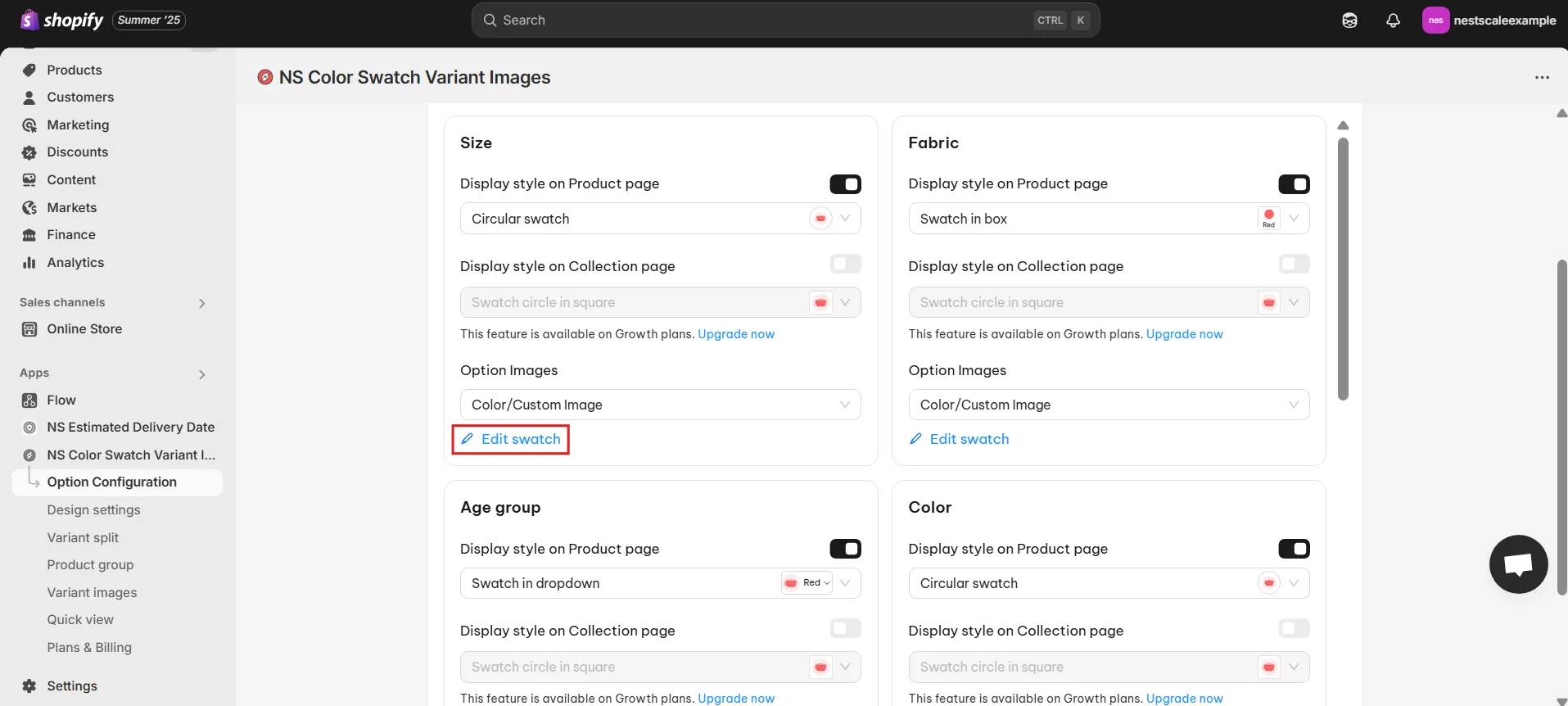This screenshot has width=1568, height=706.
Task: Click the nestscaleexample account avatar
Action: point(1435,20)
